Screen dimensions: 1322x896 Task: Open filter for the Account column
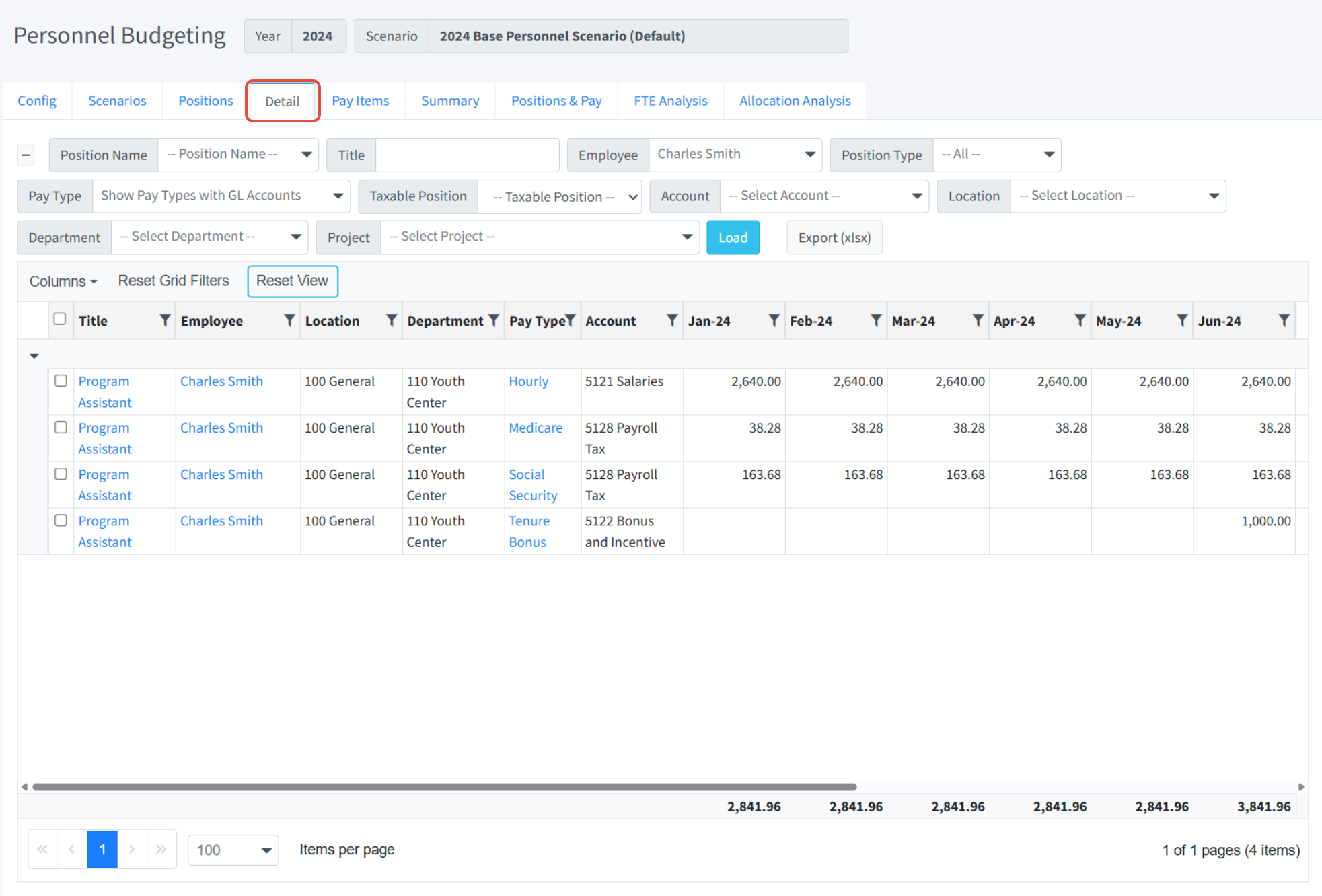point(671,321)
